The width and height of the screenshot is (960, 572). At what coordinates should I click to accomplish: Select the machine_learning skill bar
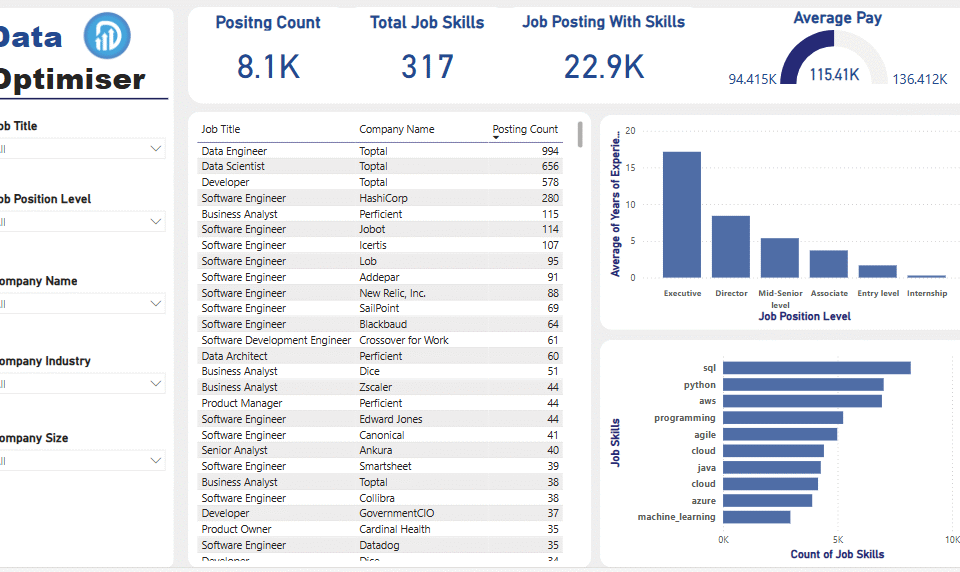[756, 517]
